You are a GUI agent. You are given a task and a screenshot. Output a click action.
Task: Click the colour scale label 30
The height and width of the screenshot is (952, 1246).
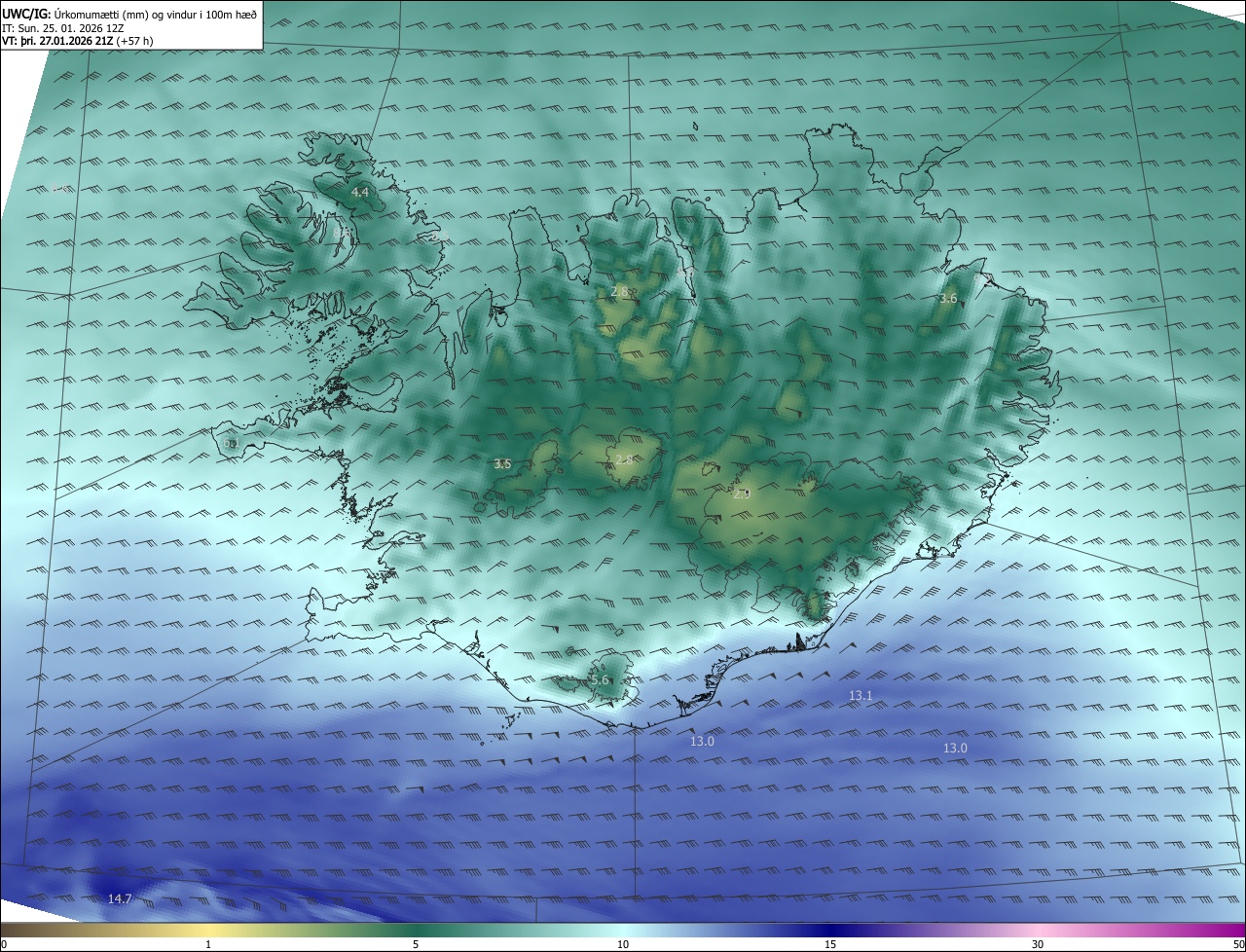pyautogui.click(x=1038, y=944)
